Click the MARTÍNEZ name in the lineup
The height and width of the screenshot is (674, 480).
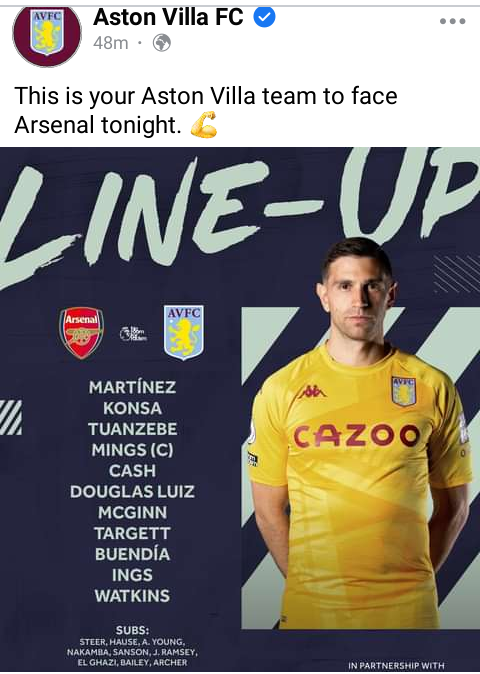pos(132,387)
